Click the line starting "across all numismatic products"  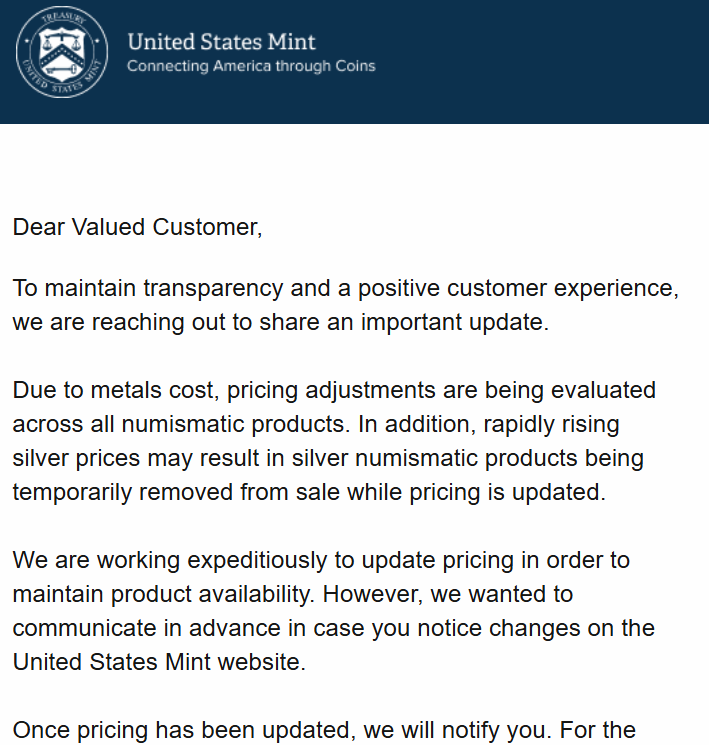pyautogui.click(x=316, y=424)
